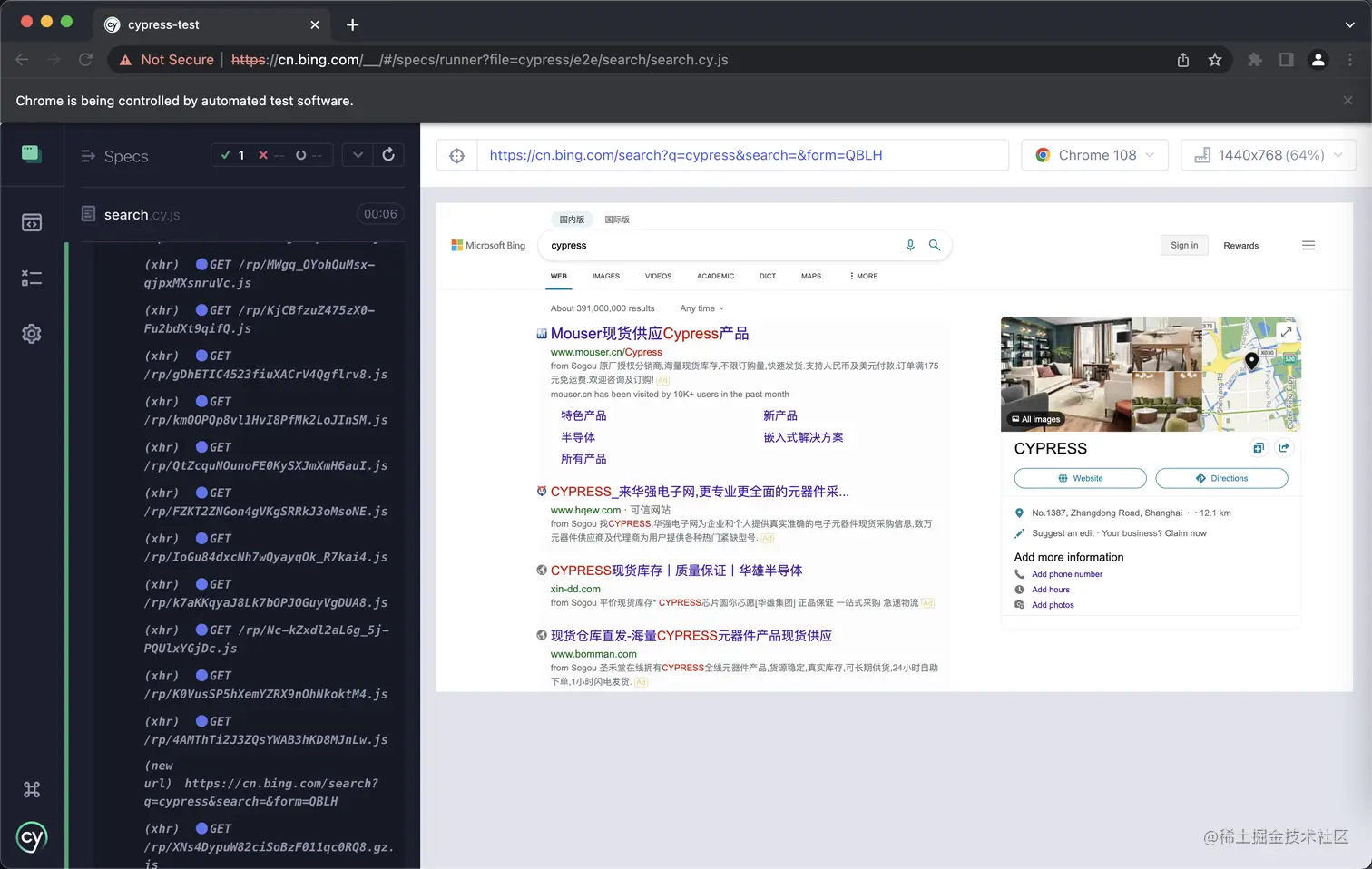Rerun tests with the reload icon
This screenshot has width=1372, height=869.
coord(388,155)
